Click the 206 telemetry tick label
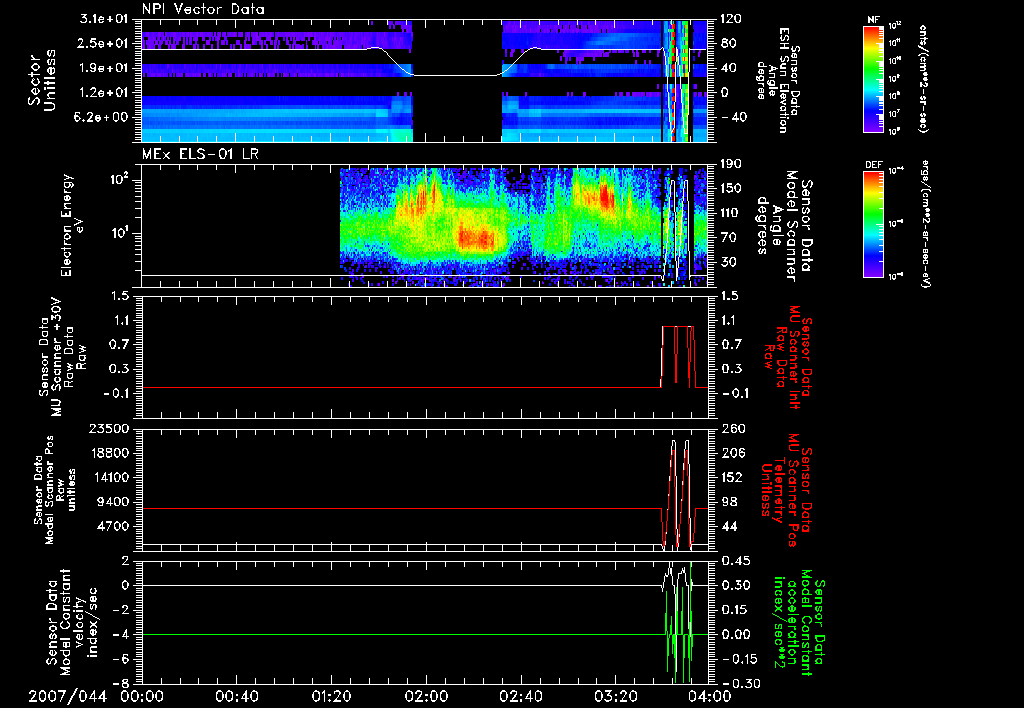1024x708 pixels. click(x=731, y=453)
